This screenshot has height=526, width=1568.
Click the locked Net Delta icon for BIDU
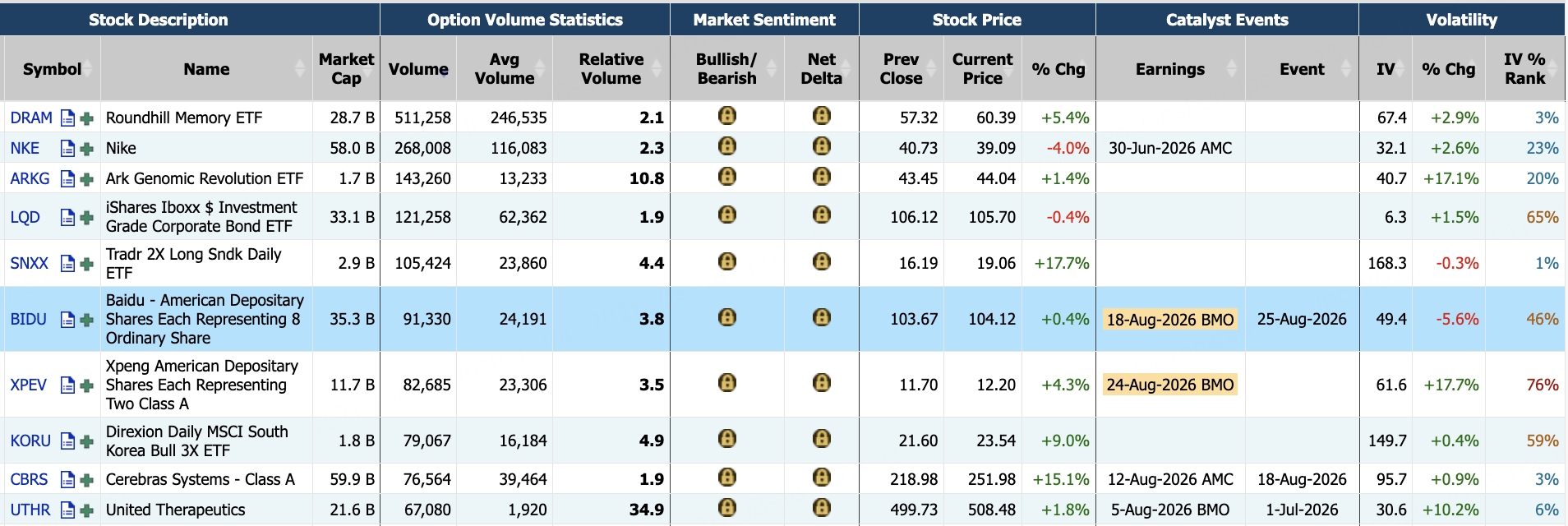pos(822,317)
